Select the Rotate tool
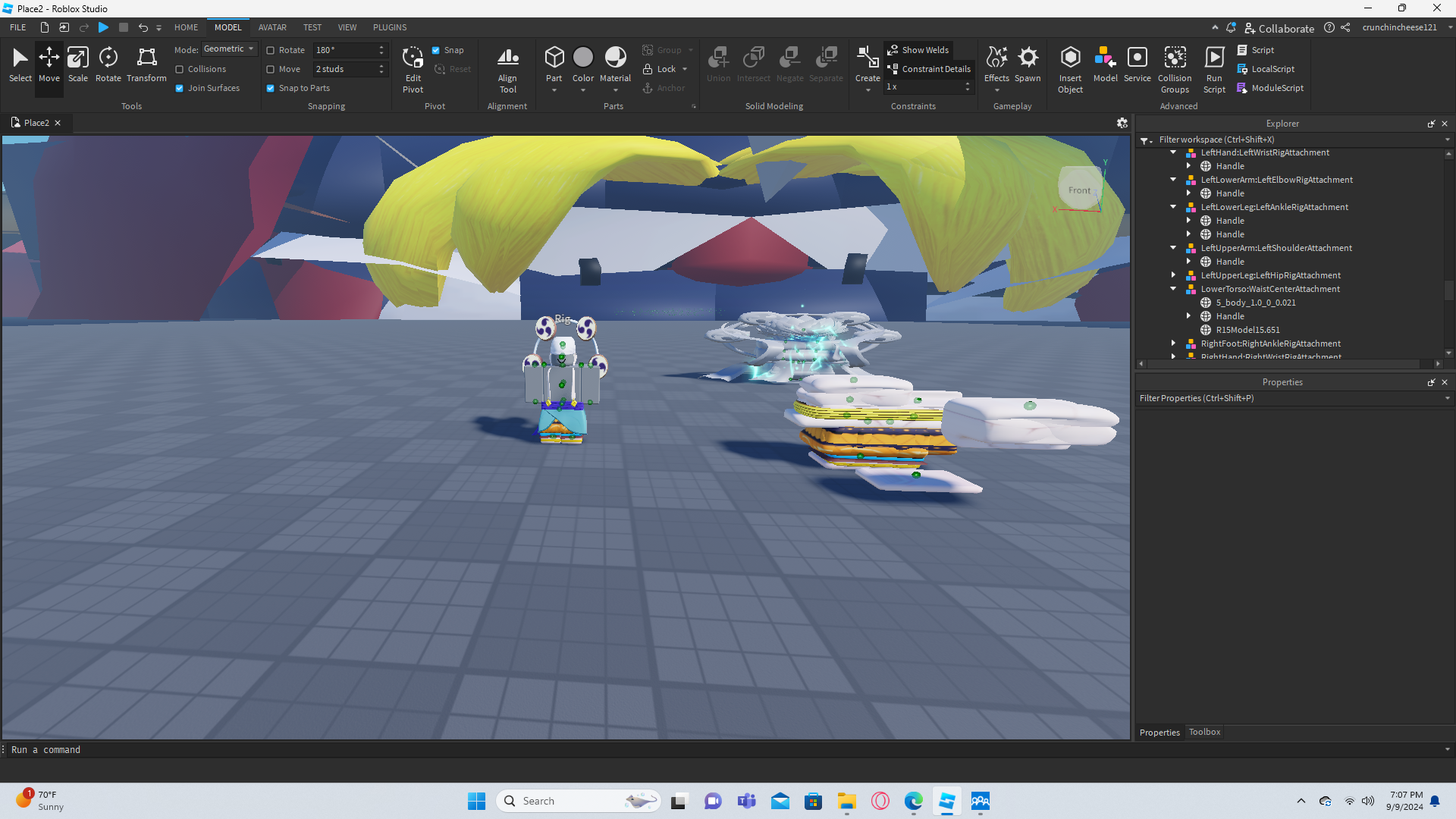 pos(108,64)
